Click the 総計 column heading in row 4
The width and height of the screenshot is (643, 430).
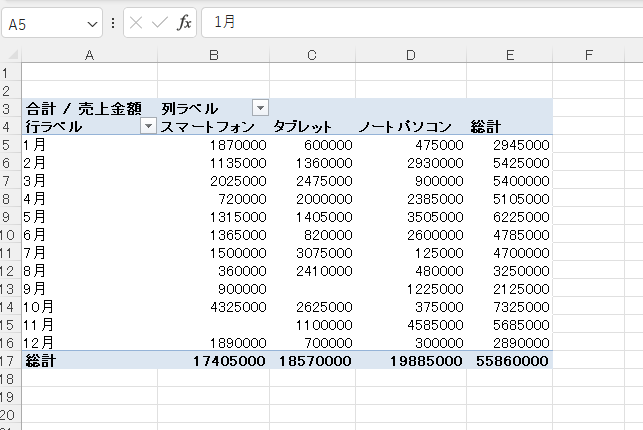510,127
